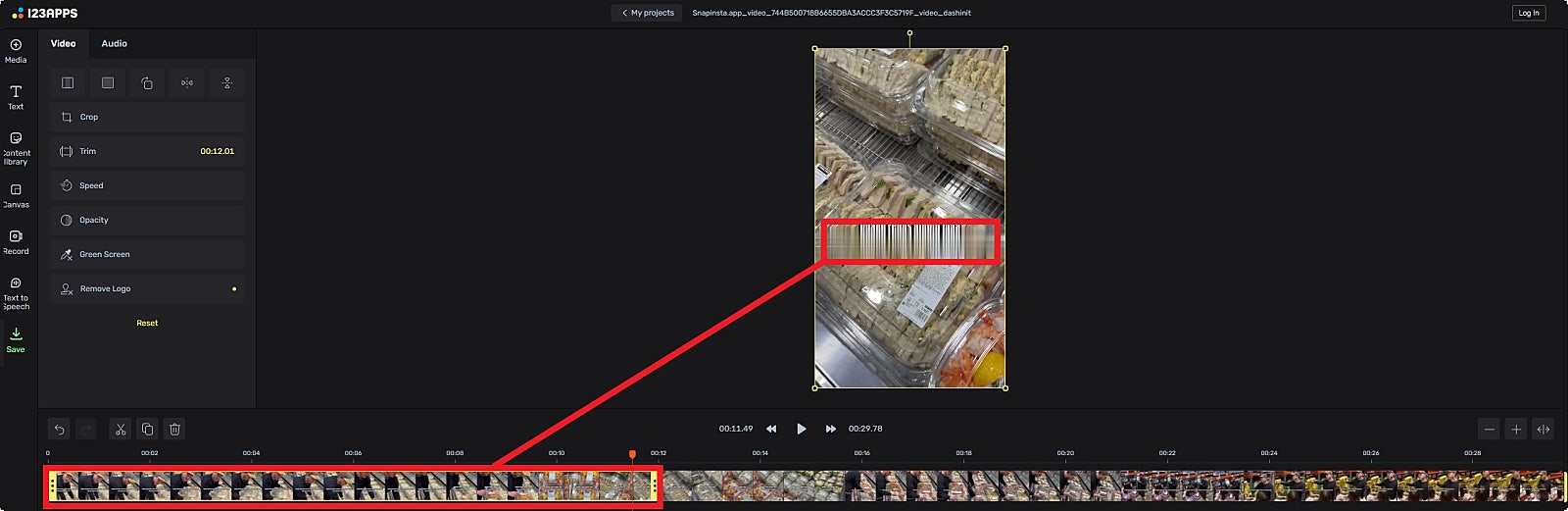Switch to the Audio tab

pyautogui.click(x=114, y=43)
